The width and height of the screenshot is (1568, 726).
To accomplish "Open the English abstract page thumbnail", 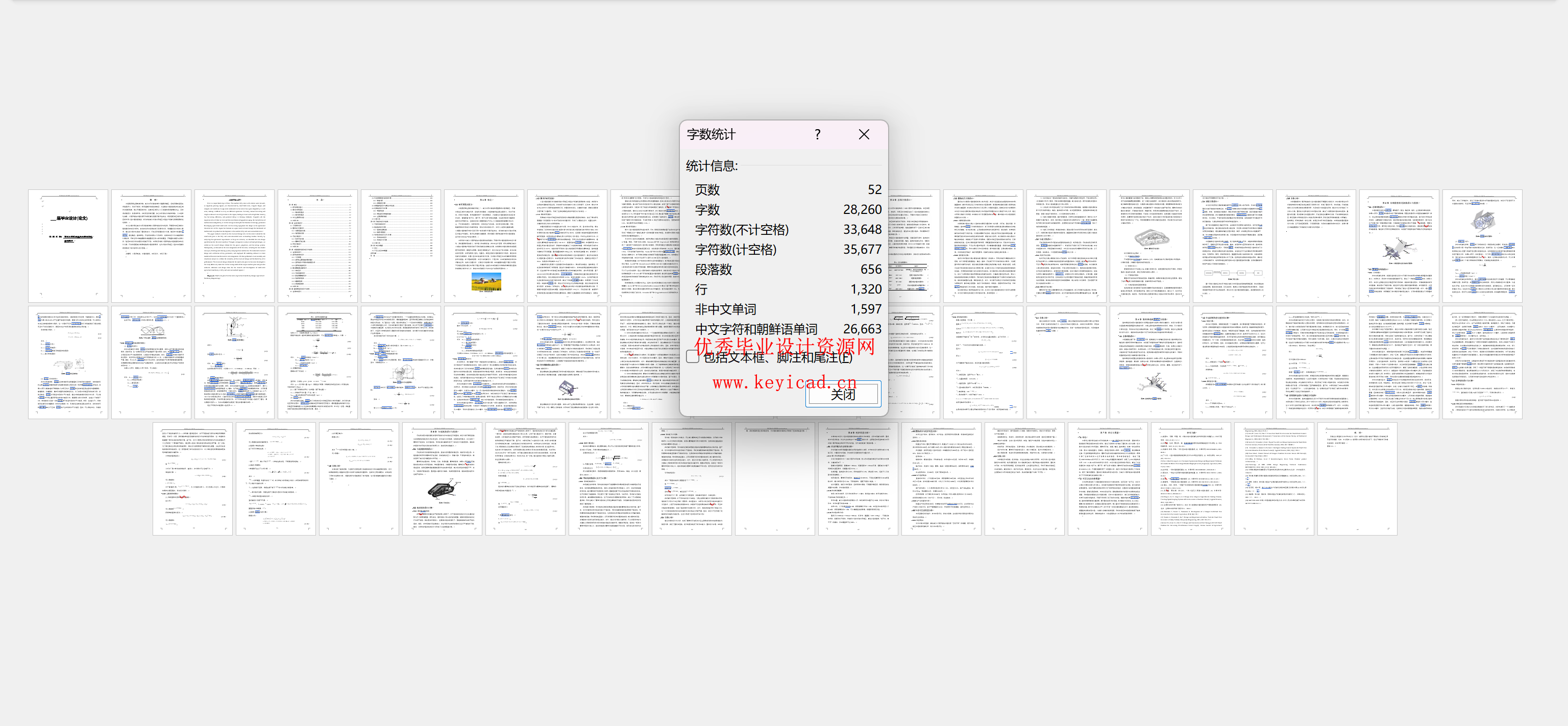I will point(234,246).
